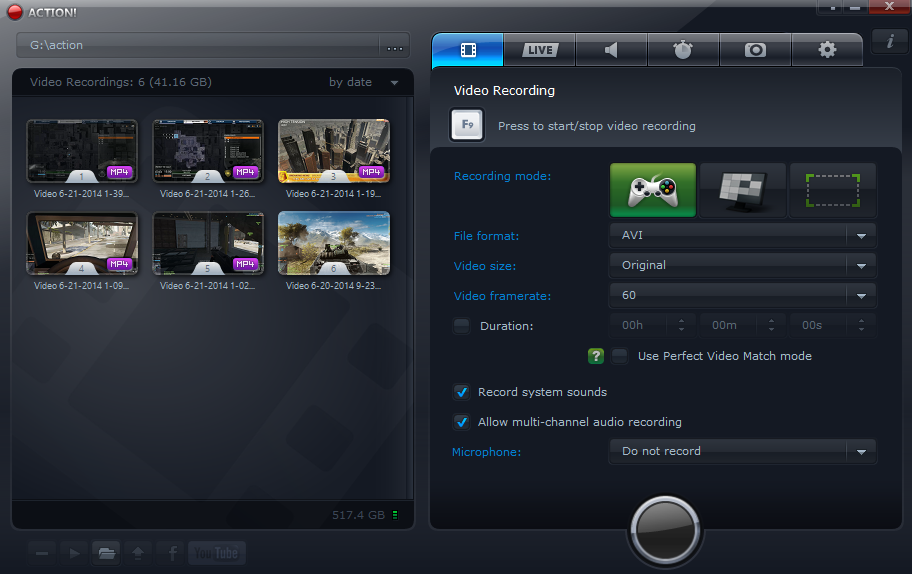Select thumbnail Video 6-21-2014 1-02
912x574 pixels.
click(x=208, y=243)
